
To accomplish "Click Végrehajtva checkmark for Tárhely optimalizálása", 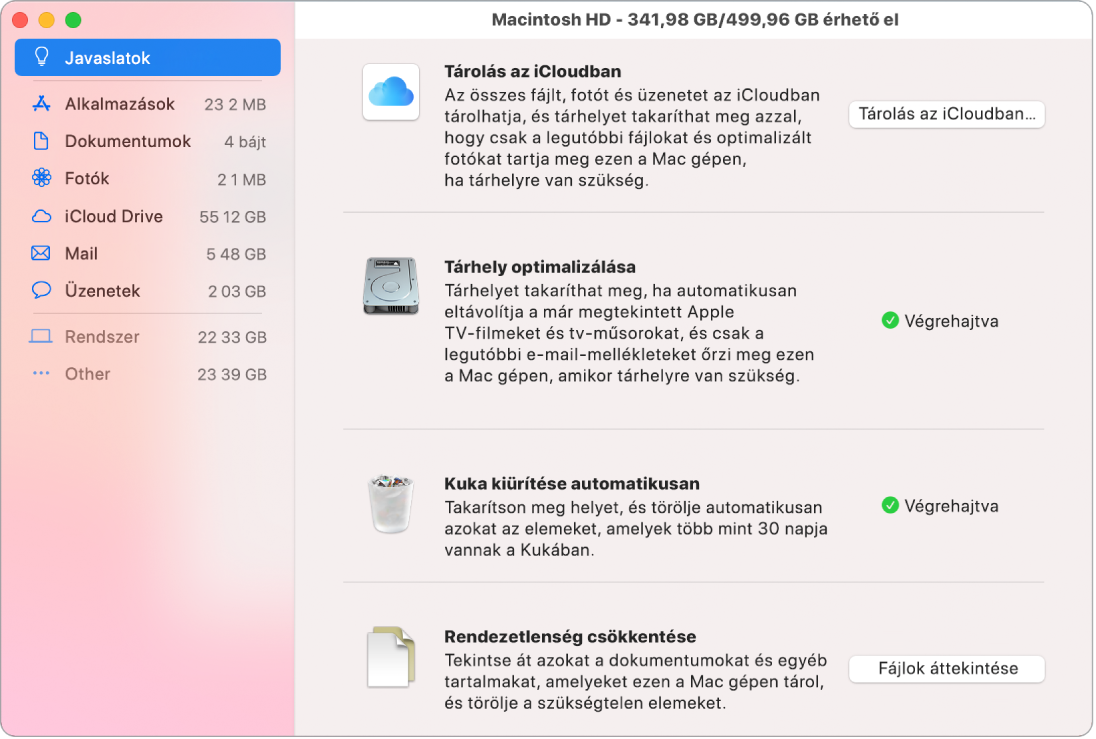I will click(x=891, y=321).
